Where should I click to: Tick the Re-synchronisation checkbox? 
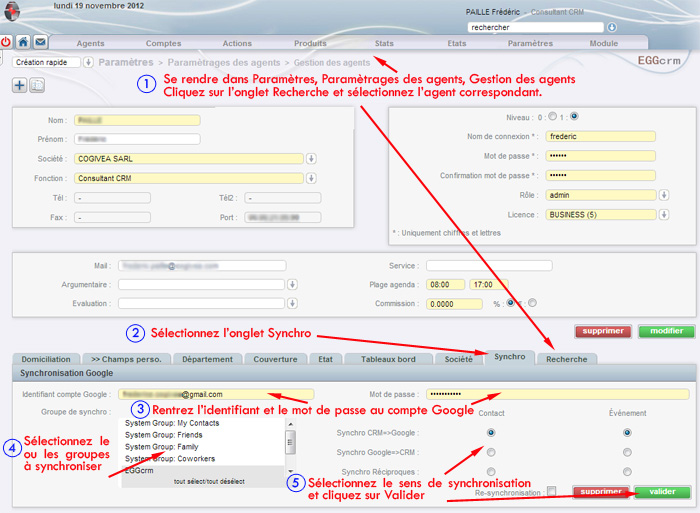552,491
